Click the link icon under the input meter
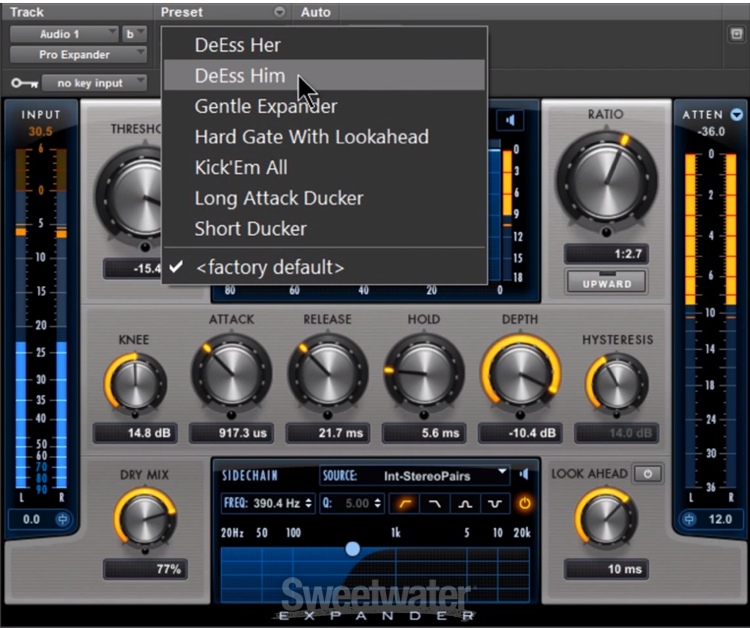The width and height of the screenshot is (750, 628). click(61, 520)
